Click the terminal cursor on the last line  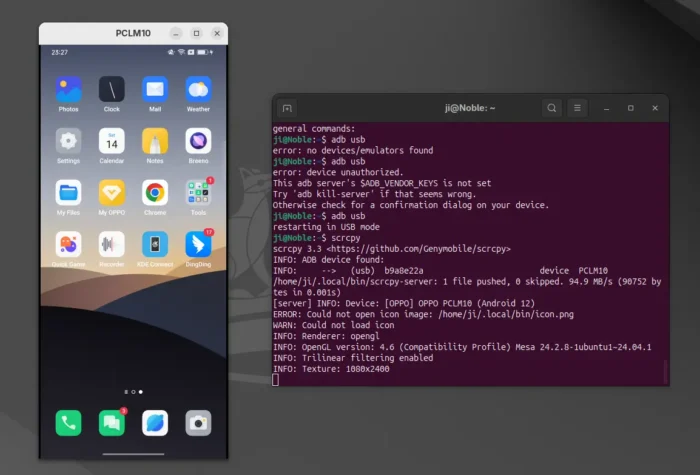tap(275, 380)
